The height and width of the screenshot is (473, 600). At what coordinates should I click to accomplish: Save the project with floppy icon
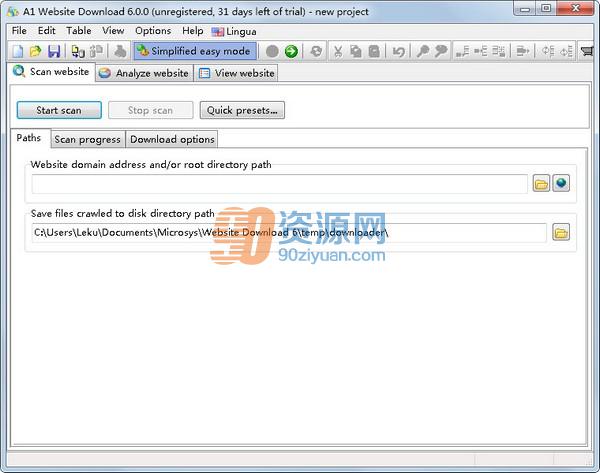pyautogui.click(x=54, y=51)
